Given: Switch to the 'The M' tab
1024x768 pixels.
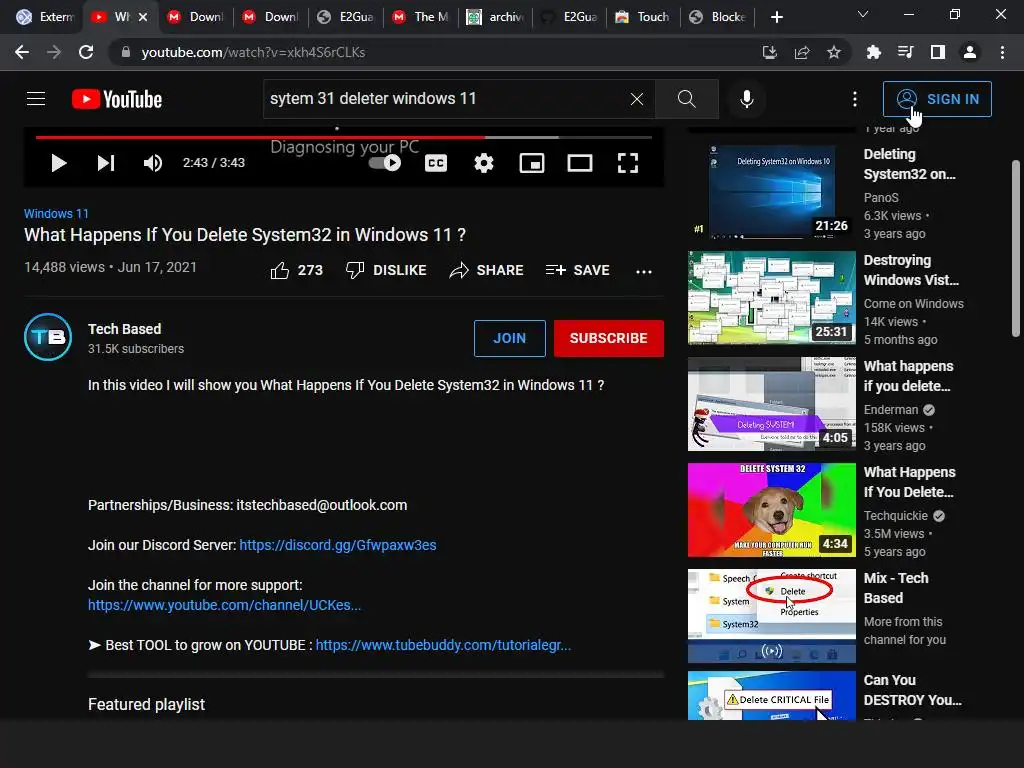Looking at the screenshot, I should tap(421, 17).
